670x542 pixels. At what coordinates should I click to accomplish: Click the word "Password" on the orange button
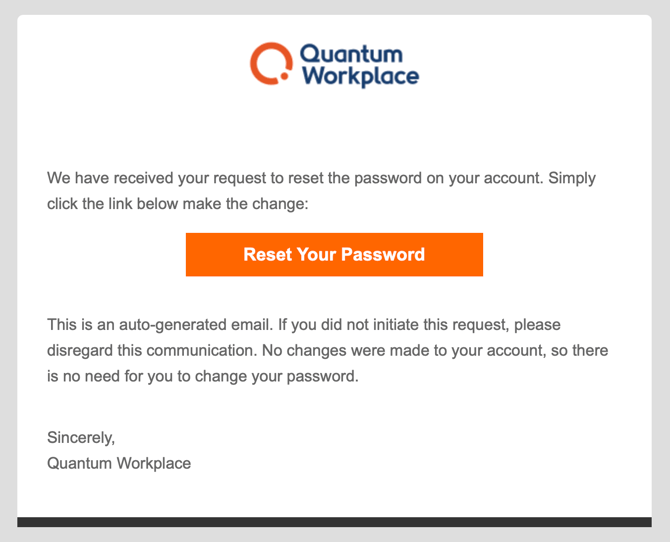[386, 254]
